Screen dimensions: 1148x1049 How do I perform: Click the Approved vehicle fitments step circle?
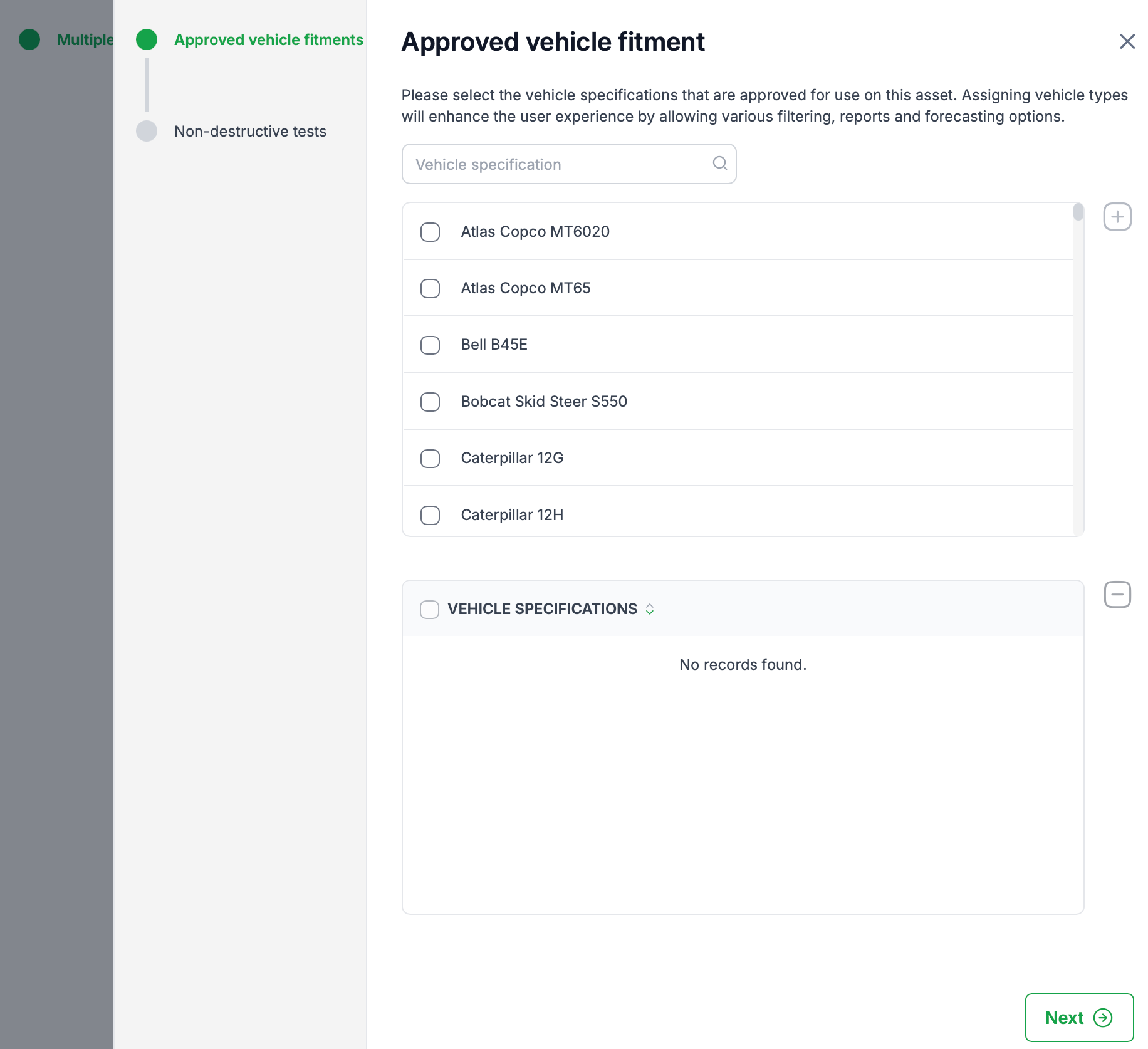point(147,39)
